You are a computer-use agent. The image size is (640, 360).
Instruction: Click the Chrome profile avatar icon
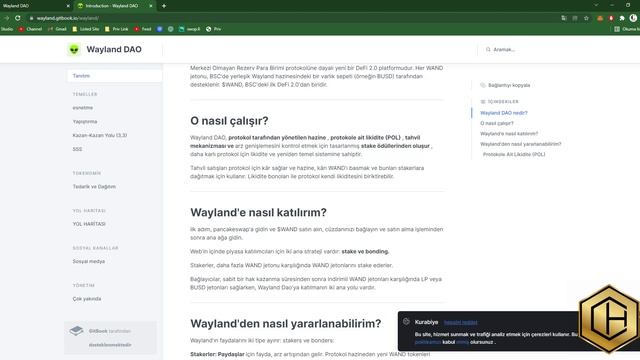click(633, 18)
